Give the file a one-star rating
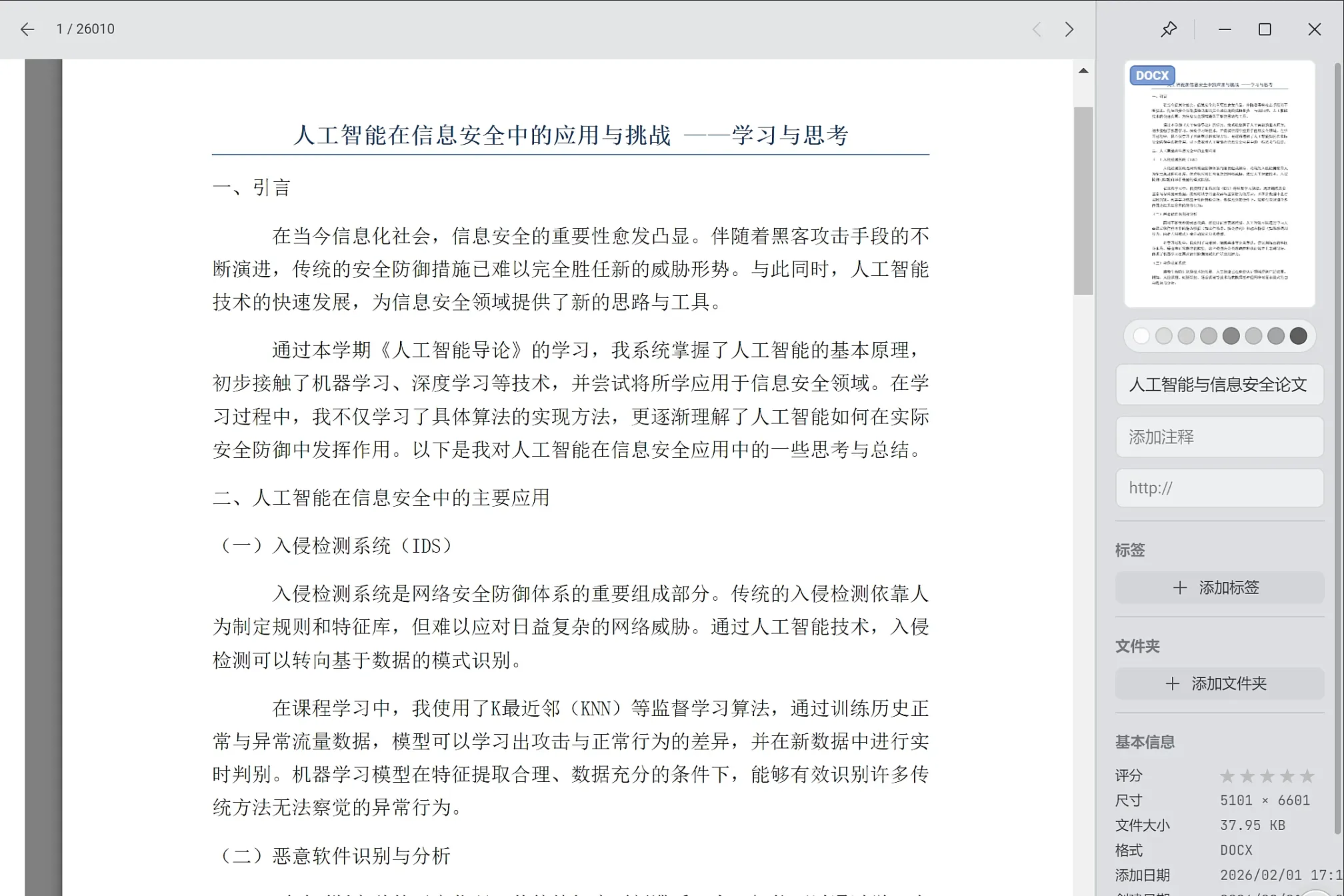This screenshot has height=896, width=1344. point(1227,775)
